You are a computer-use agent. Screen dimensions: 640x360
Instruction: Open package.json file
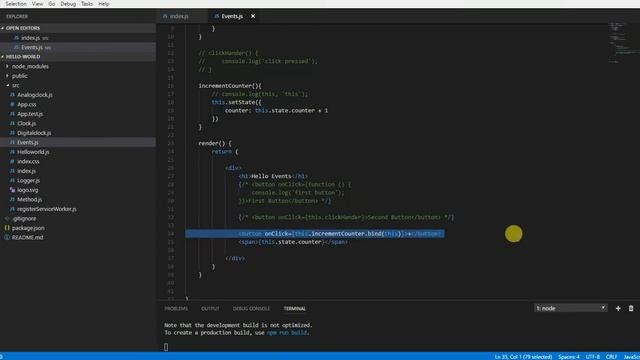pyautogui.click(x=28, y=228)
